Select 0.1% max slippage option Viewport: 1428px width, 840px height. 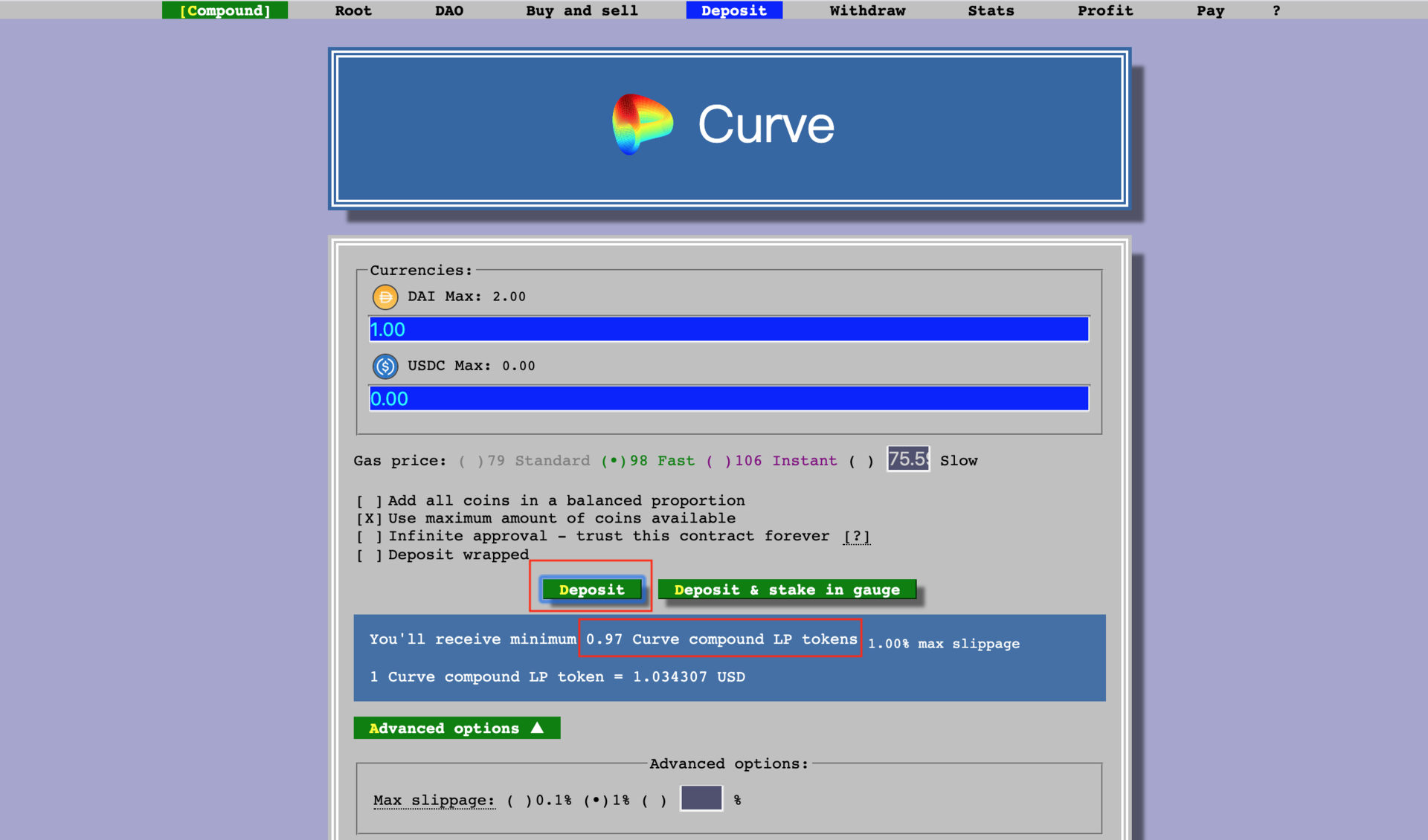[x=519, y=801]
